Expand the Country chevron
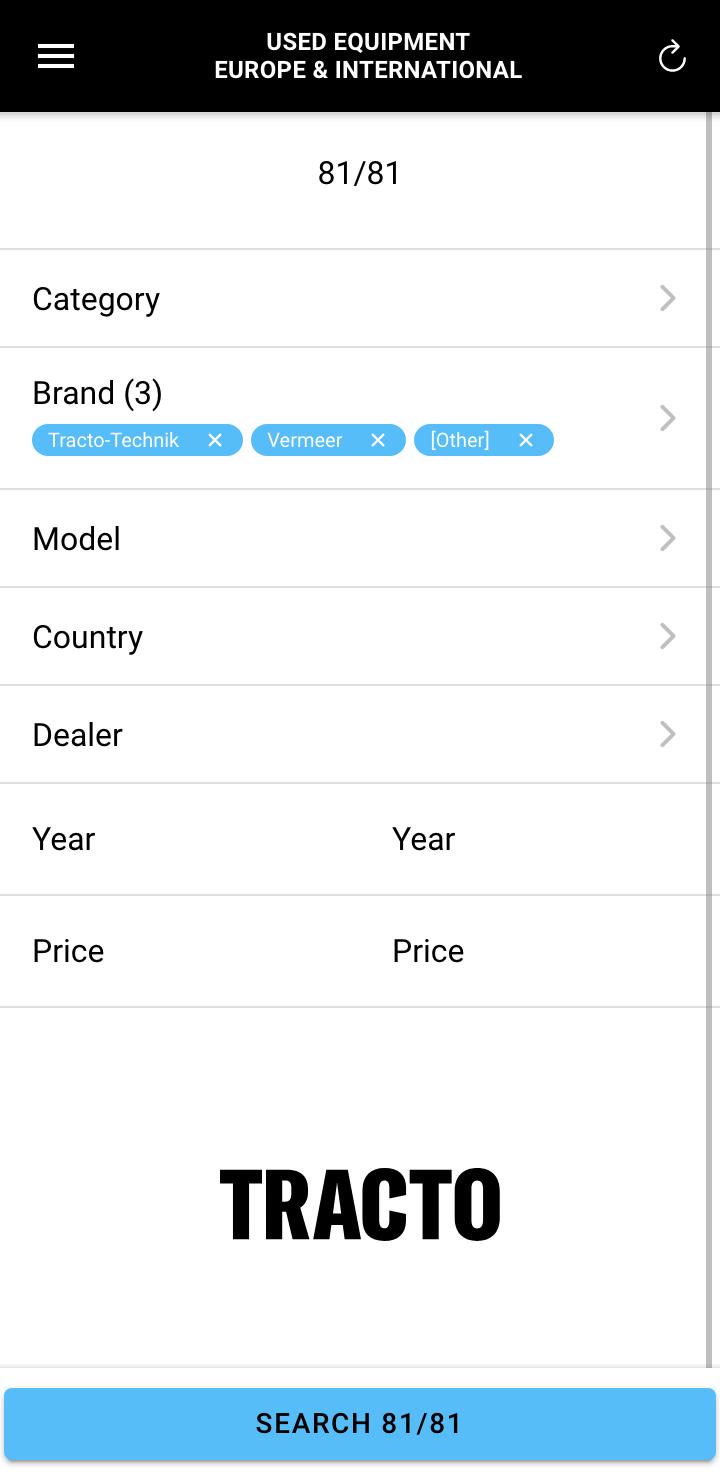Screen dimensions: 720x1480 [x=668, y=636]
